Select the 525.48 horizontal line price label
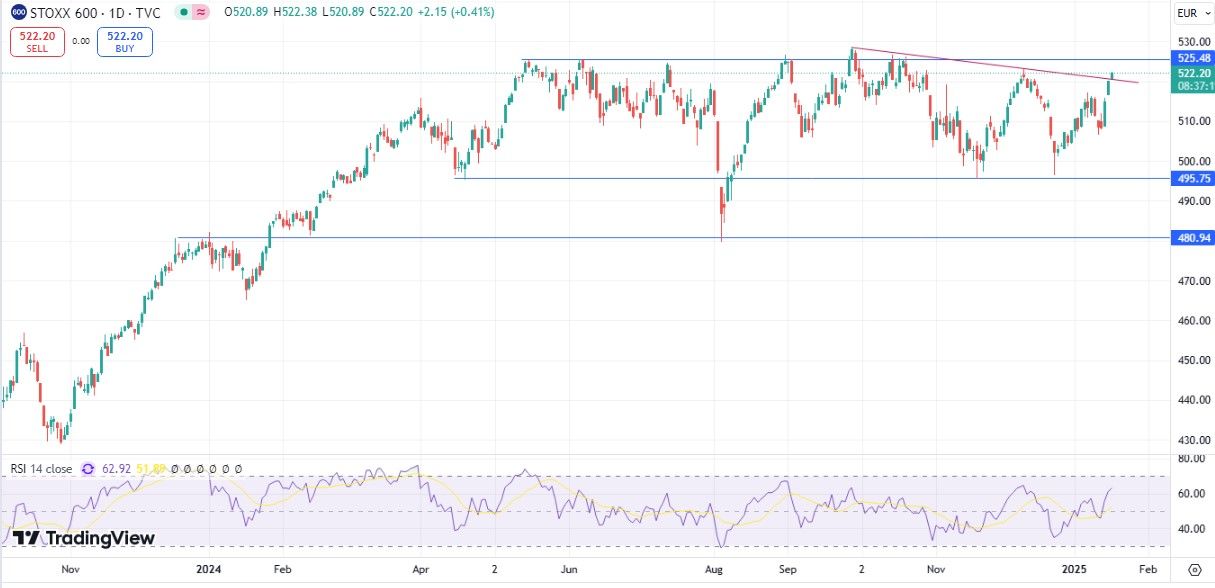The image size is (1215, 588). coord(1194,60)
